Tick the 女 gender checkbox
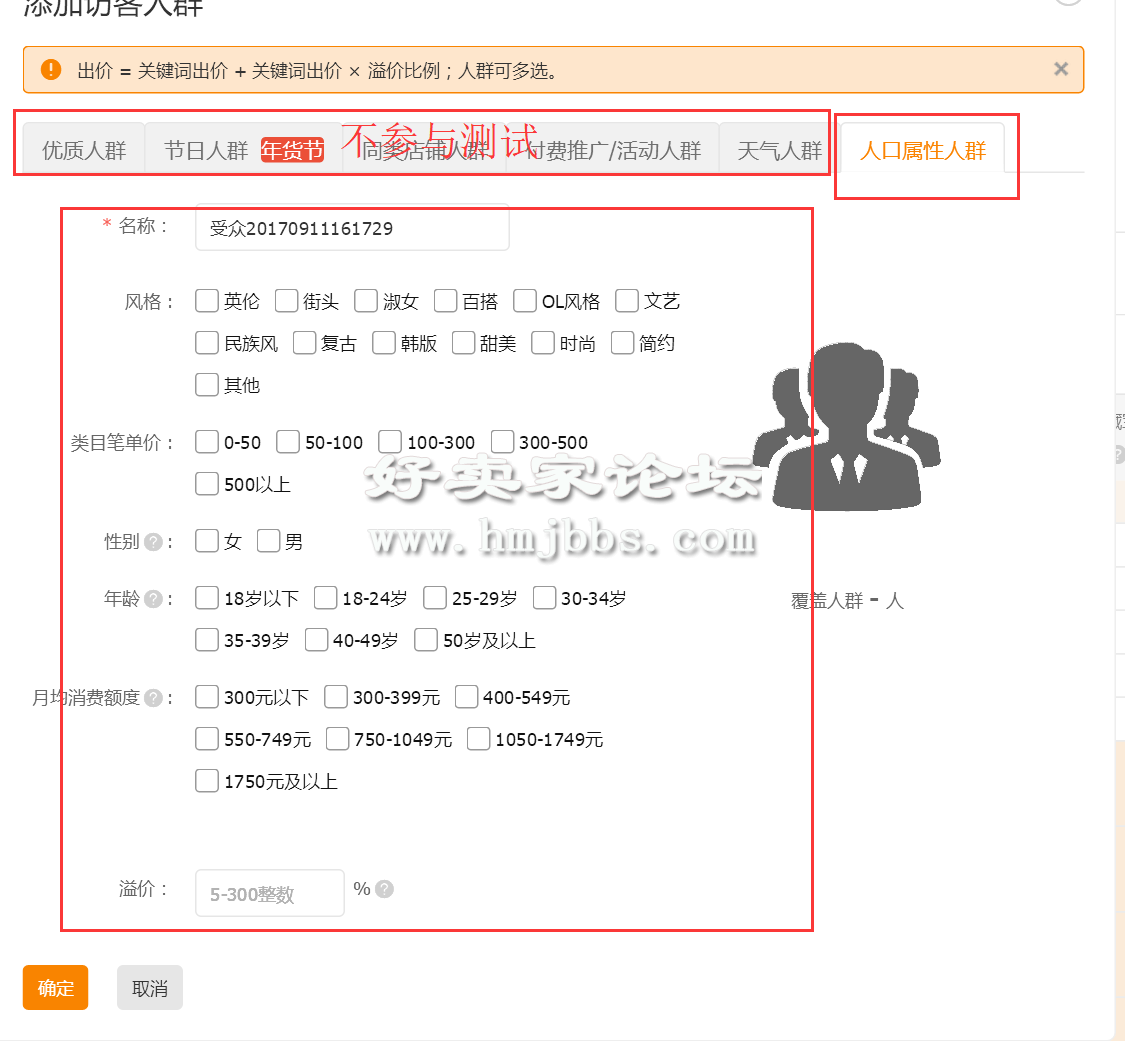The height and width of the screenshot is (1041, 1125). point(207,542)
